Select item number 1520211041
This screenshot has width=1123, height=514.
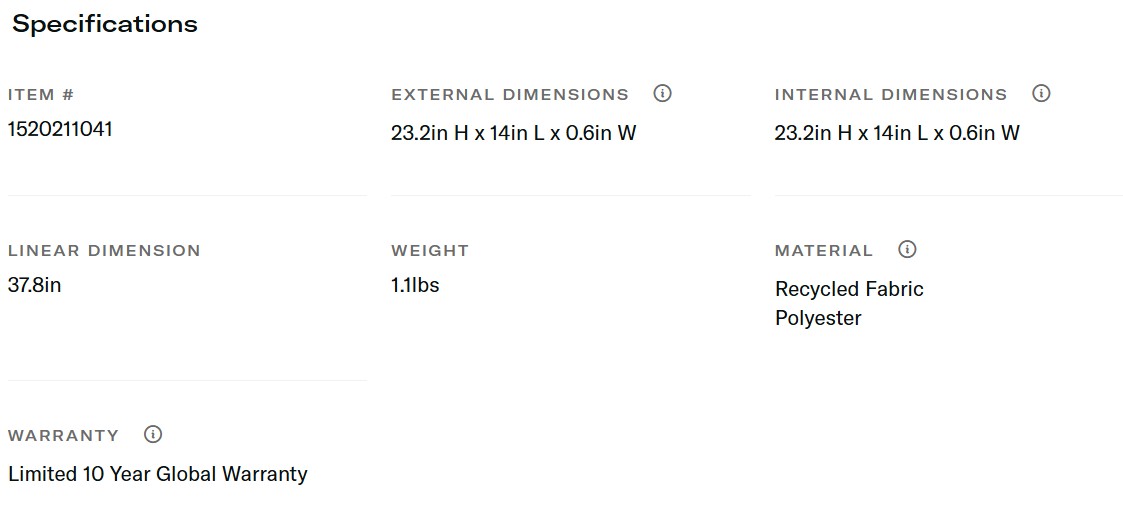pyautogui.click(x=60, y=129)
